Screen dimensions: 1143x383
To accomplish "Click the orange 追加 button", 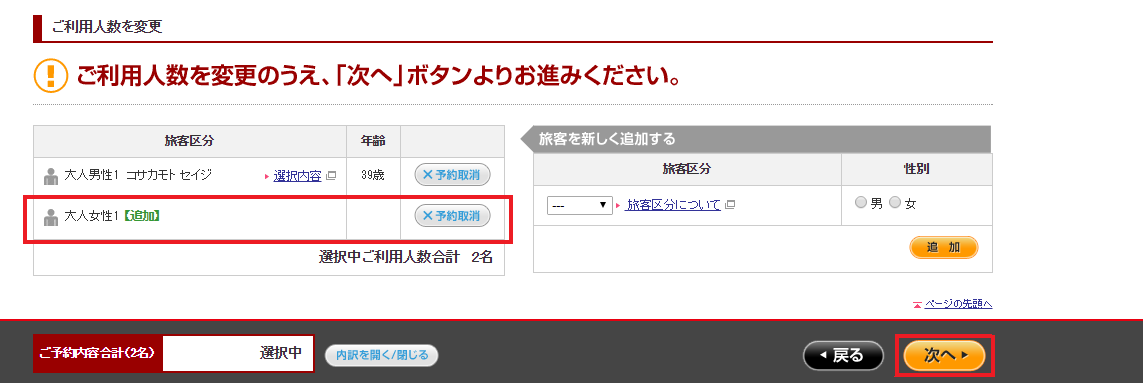I will click(x=943, y=247).
